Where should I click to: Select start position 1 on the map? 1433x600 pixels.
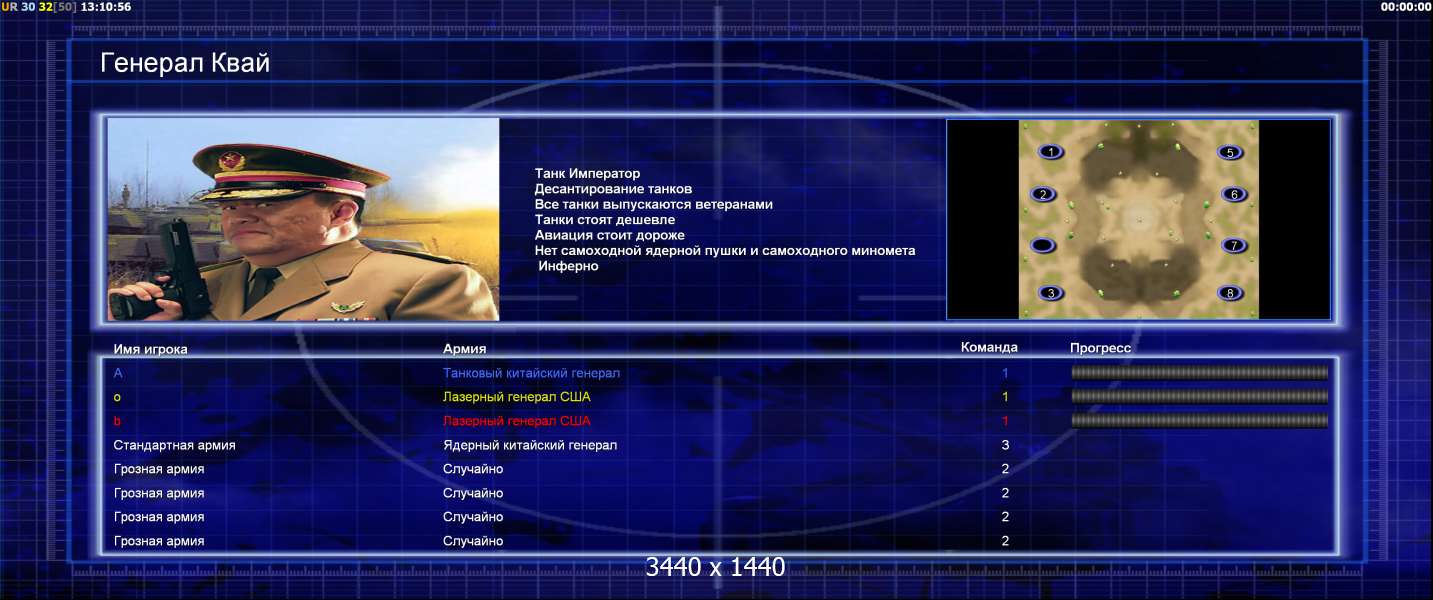[x=1050, y=152]
